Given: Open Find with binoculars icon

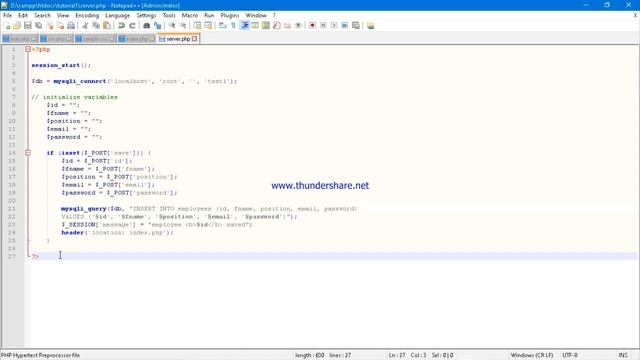Looking at the screenshot, I should pyautogui.click(x=147, y=26).
